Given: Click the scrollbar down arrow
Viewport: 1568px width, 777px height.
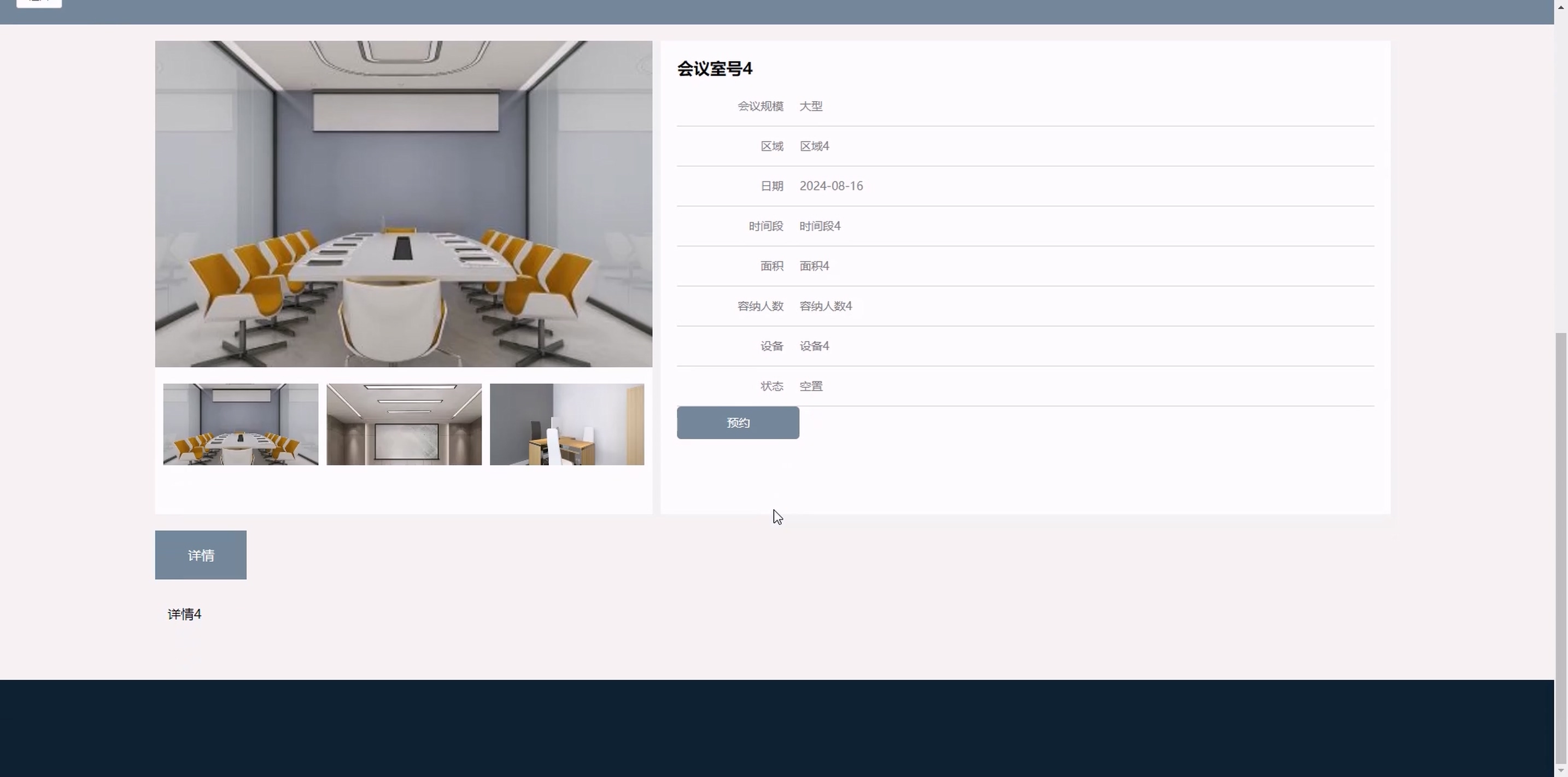Looking at the screenshot, I should click(1561, 771).
